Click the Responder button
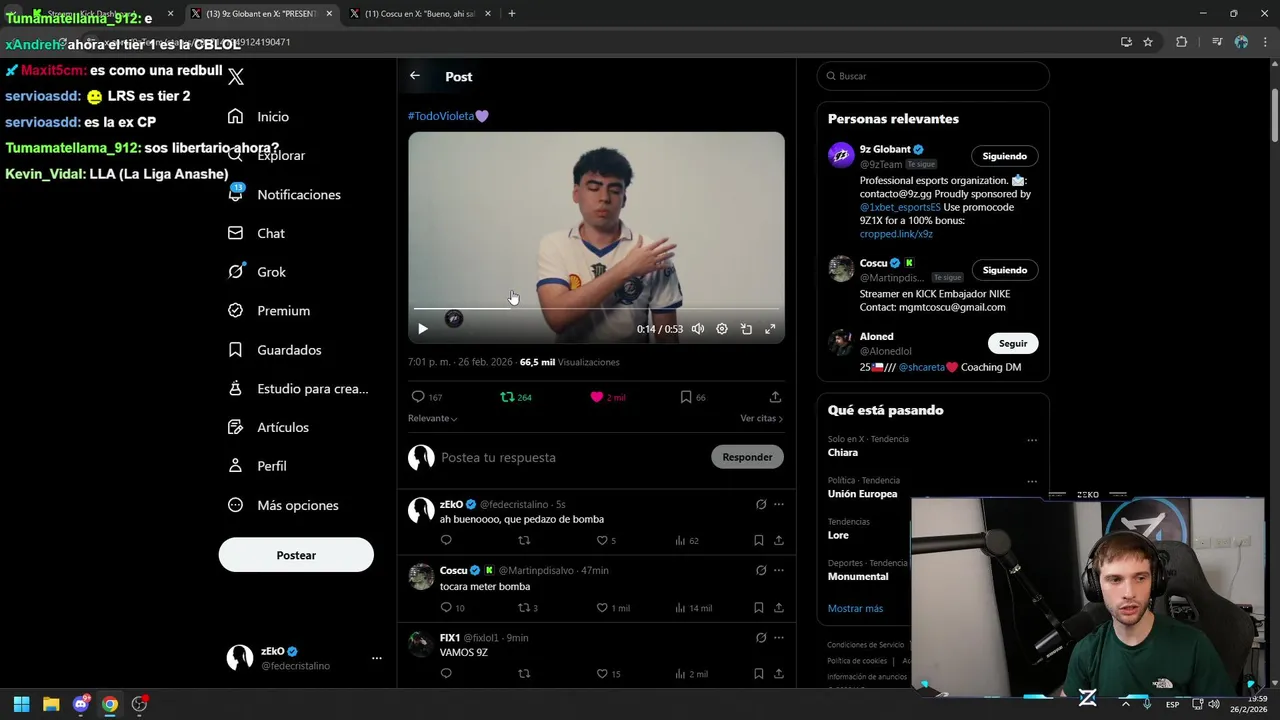Viewport: 1280px width, 720px height. pos(747,457)
